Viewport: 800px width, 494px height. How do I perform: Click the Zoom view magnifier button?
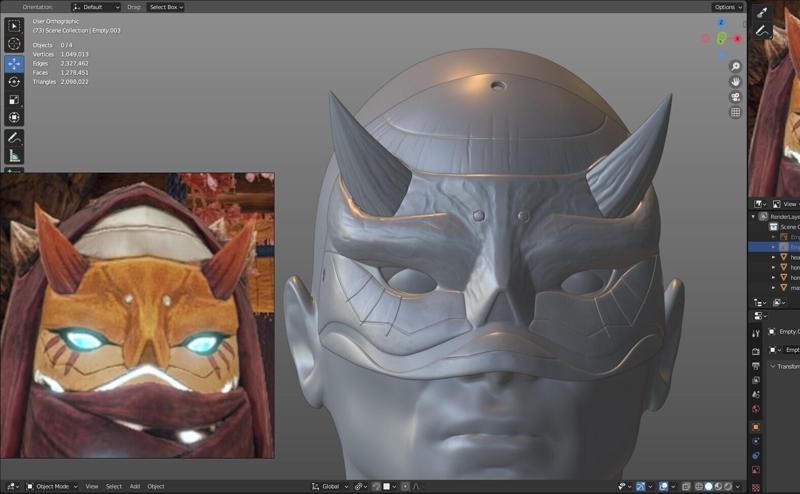(735, 66)
